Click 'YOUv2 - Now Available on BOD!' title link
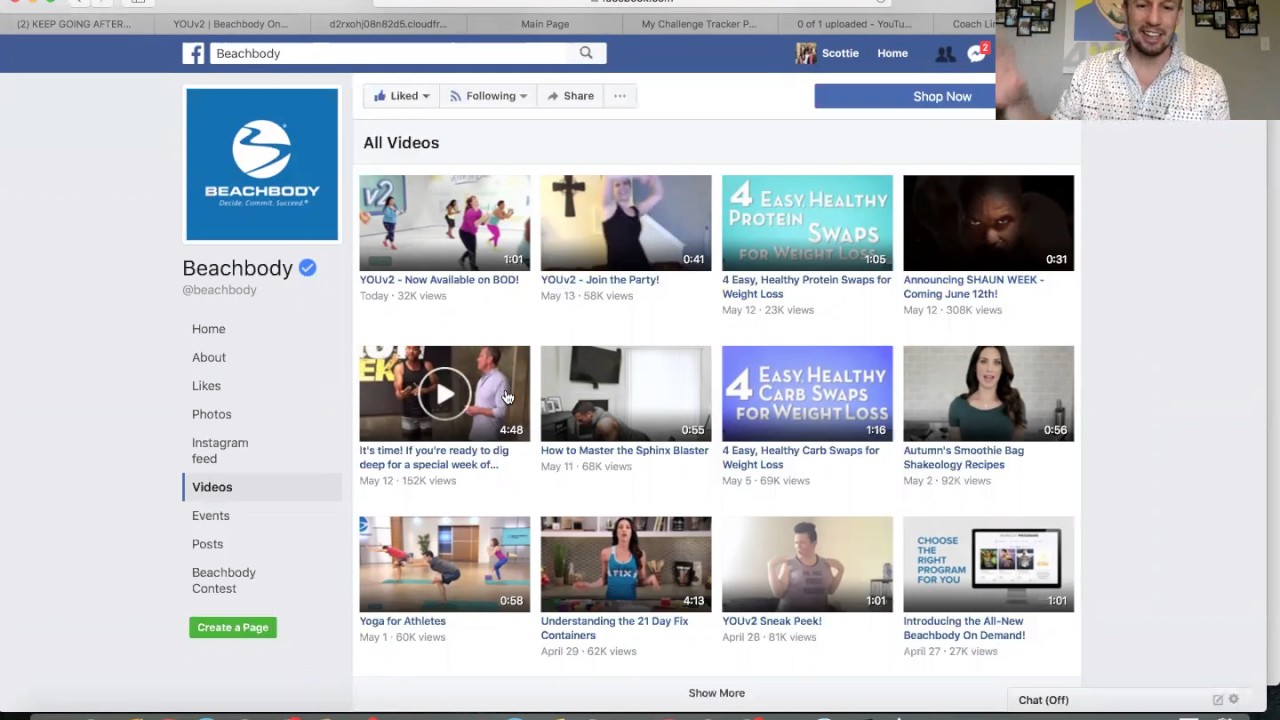The height and width of the screenshot is (720, 1280). [439, 280]
